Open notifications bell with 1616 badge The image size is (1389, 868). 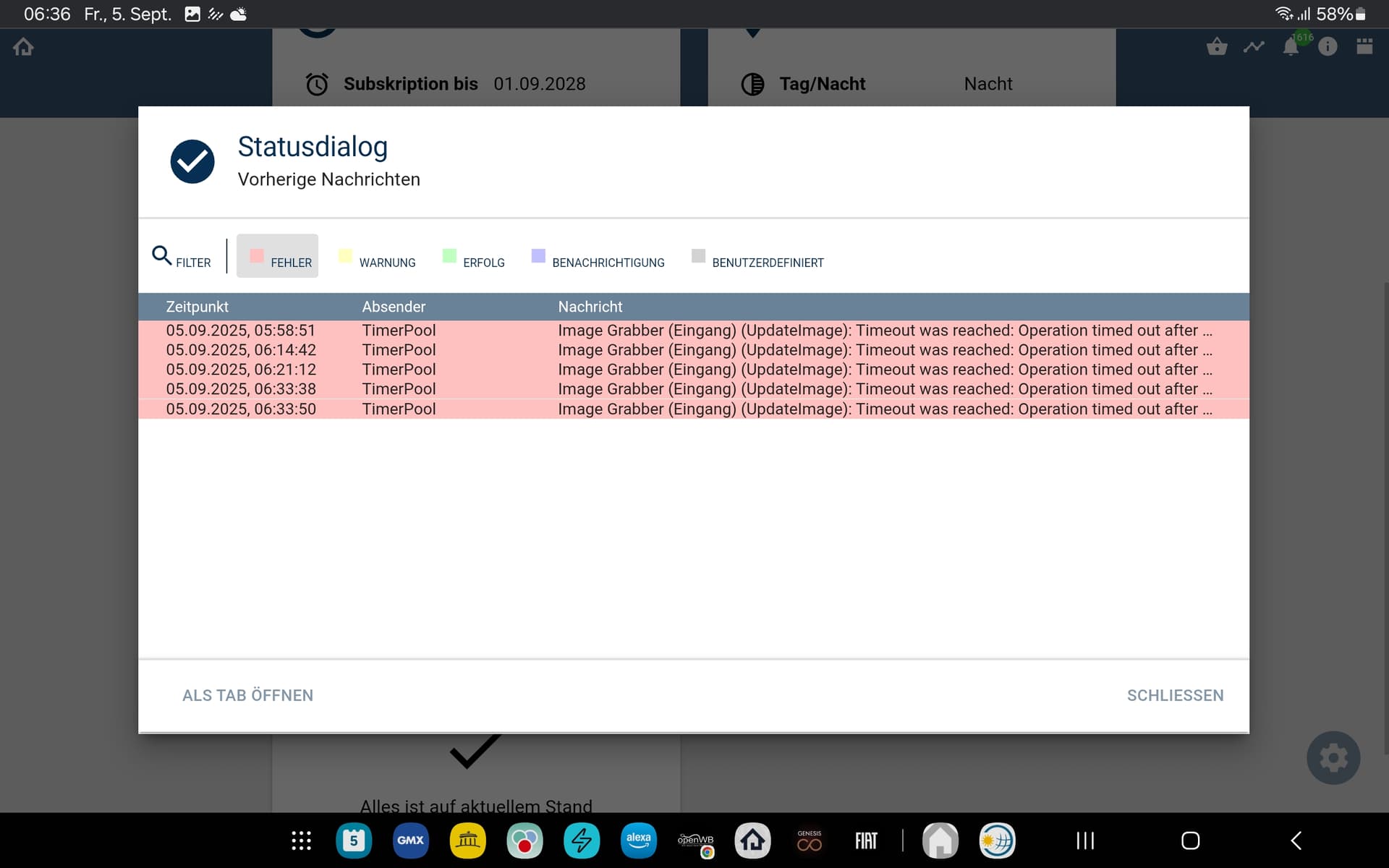click(1291, 47)
